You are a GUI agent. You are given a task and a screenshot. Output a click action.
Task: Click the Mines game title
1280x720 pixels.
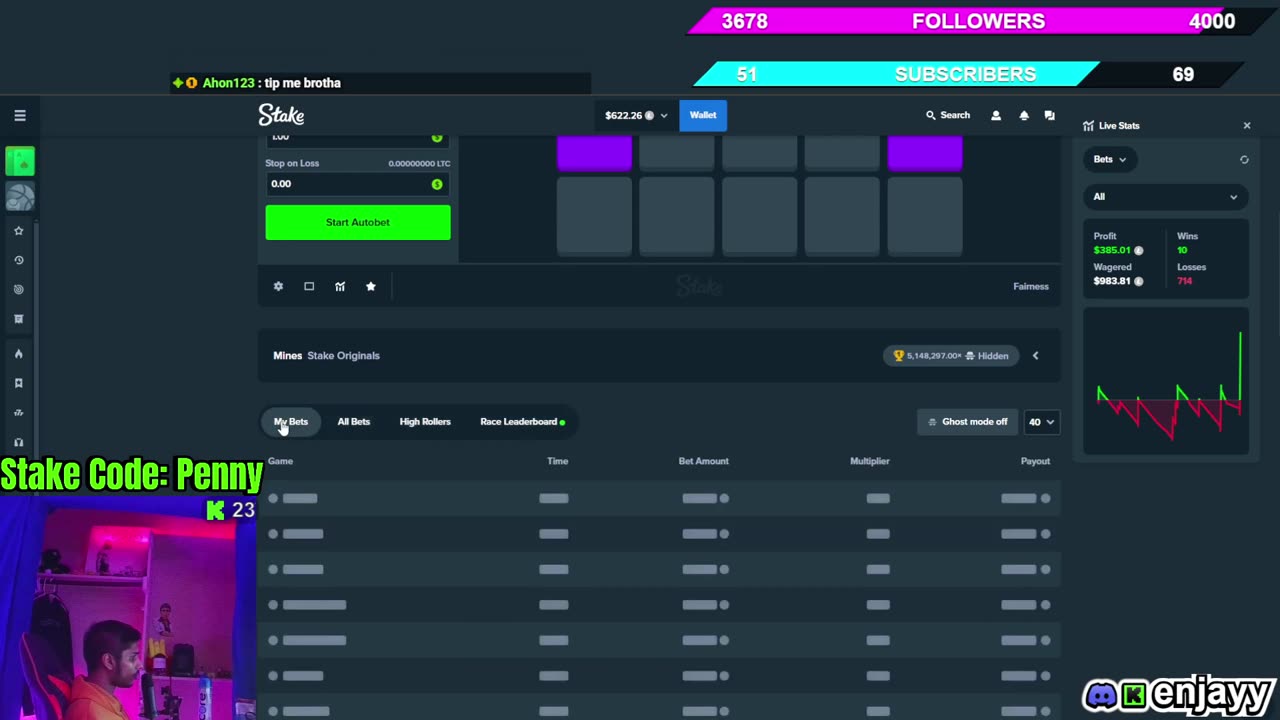coord(287,356)
